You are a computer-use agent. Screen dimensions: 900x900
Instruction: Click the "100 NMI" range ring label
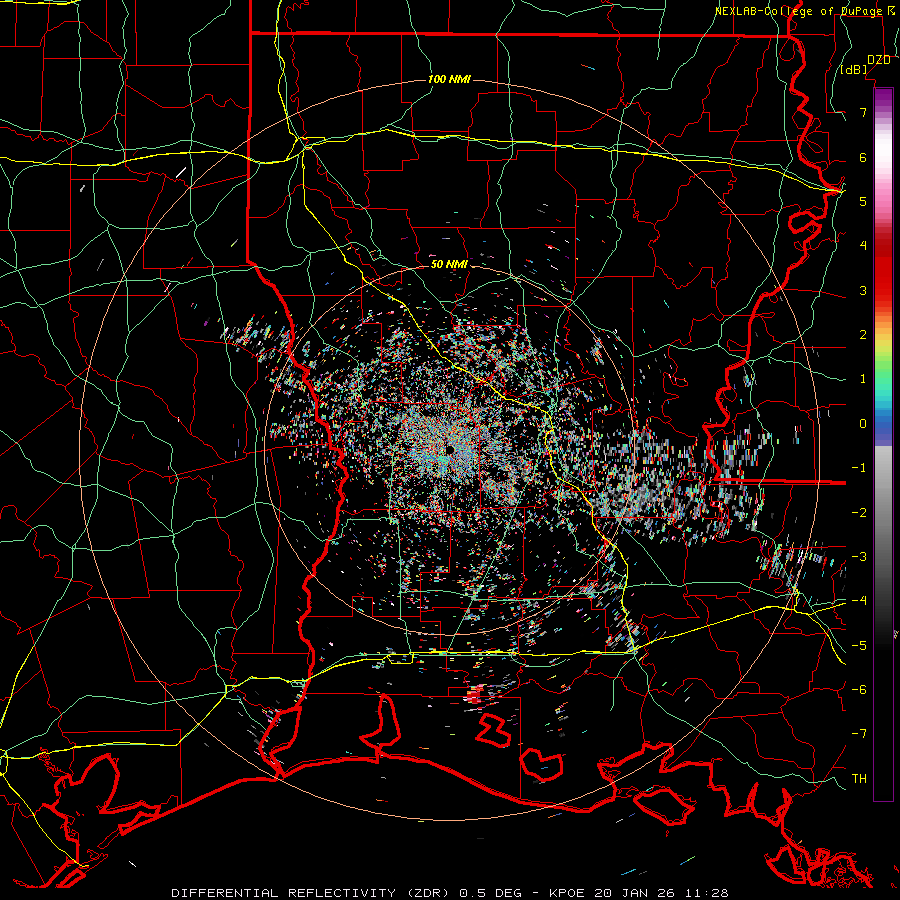[449, 79]
